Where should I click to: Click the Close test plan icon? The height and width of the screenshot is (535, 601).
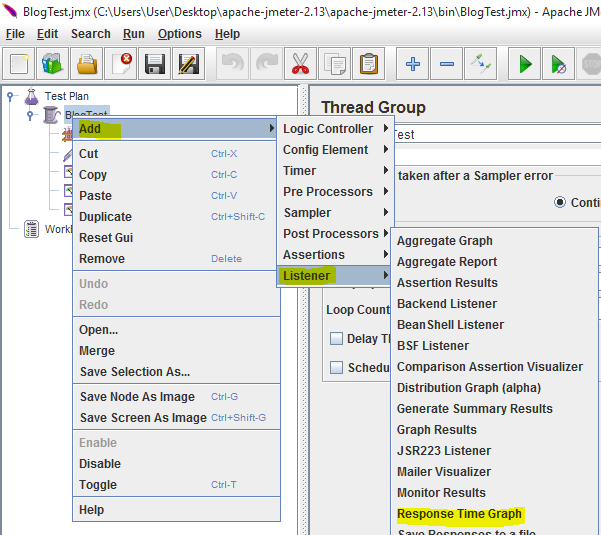(x=121, y=64)
